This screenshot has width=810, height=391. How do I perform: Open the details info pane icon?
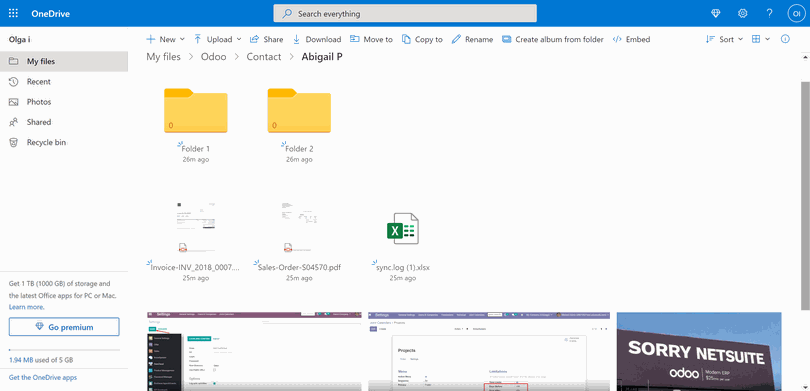(785, 39)
